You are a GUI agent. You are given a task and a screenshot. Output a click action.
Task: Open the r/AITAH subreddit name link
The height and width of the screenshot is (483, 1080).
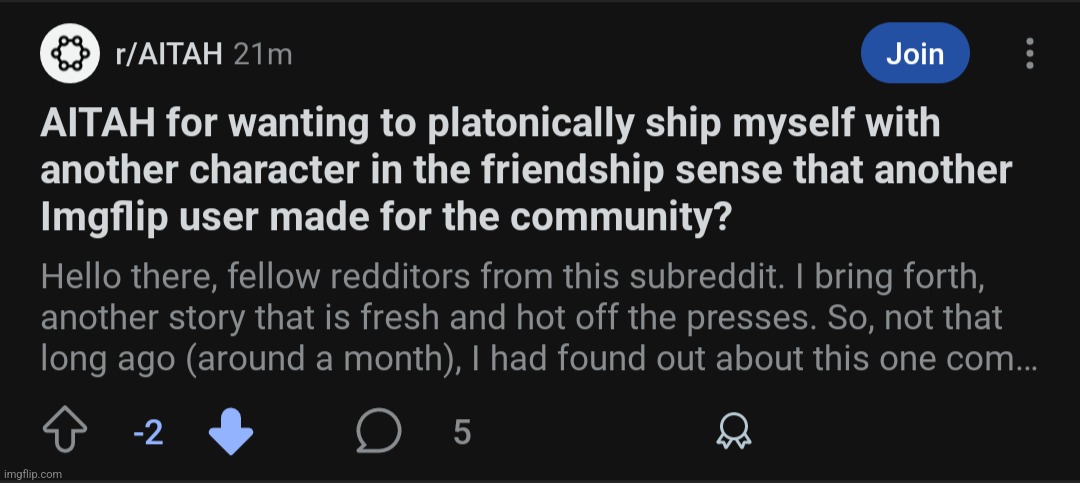[x=167, y=54]
